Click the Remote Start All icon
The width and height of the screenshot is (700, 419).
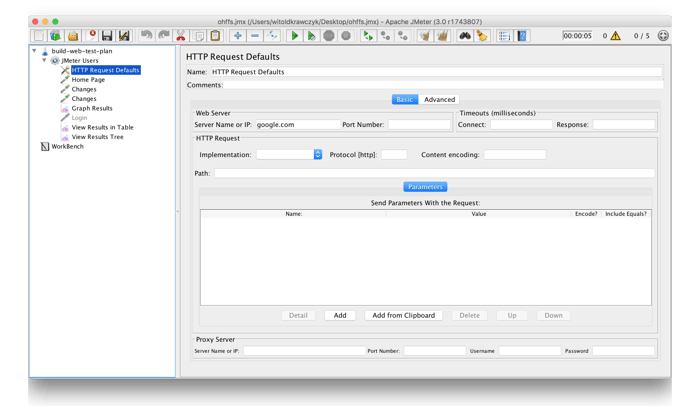click(368, 36)
